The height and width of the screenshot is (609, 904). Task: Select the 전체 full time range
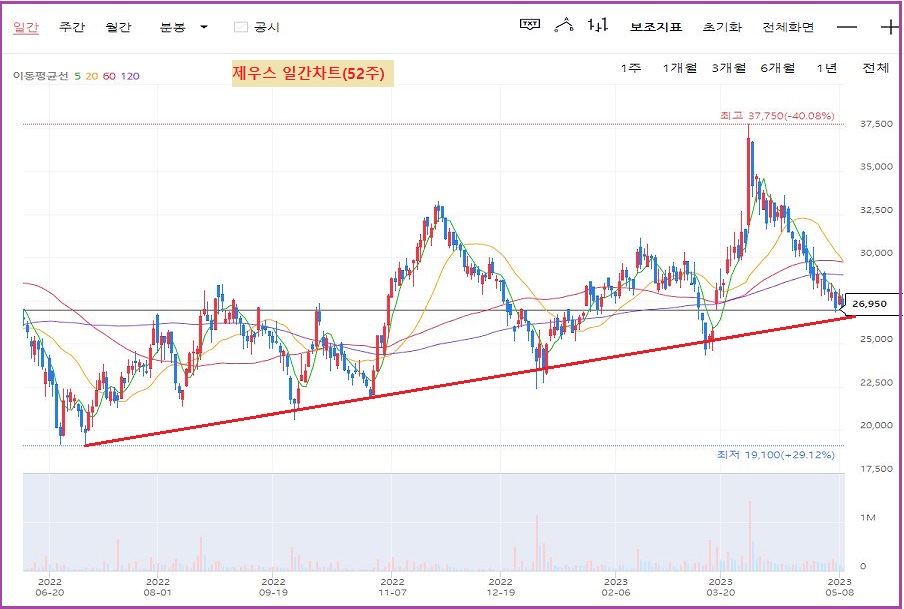875,68
